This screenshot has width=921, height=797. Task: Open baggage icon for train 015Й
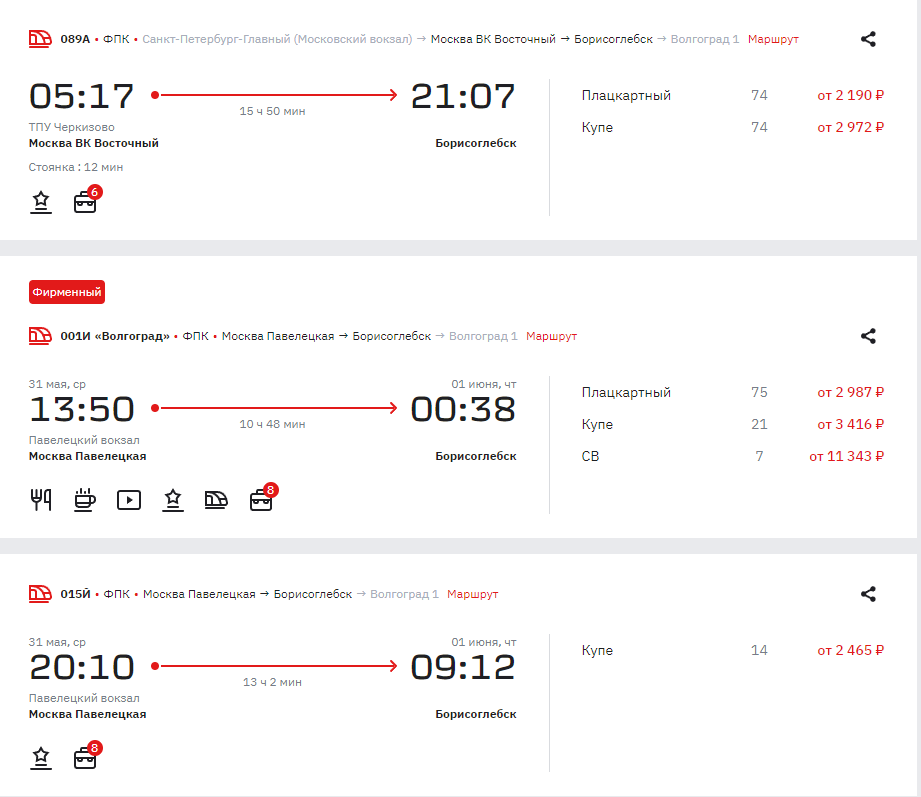click(87, 755)
